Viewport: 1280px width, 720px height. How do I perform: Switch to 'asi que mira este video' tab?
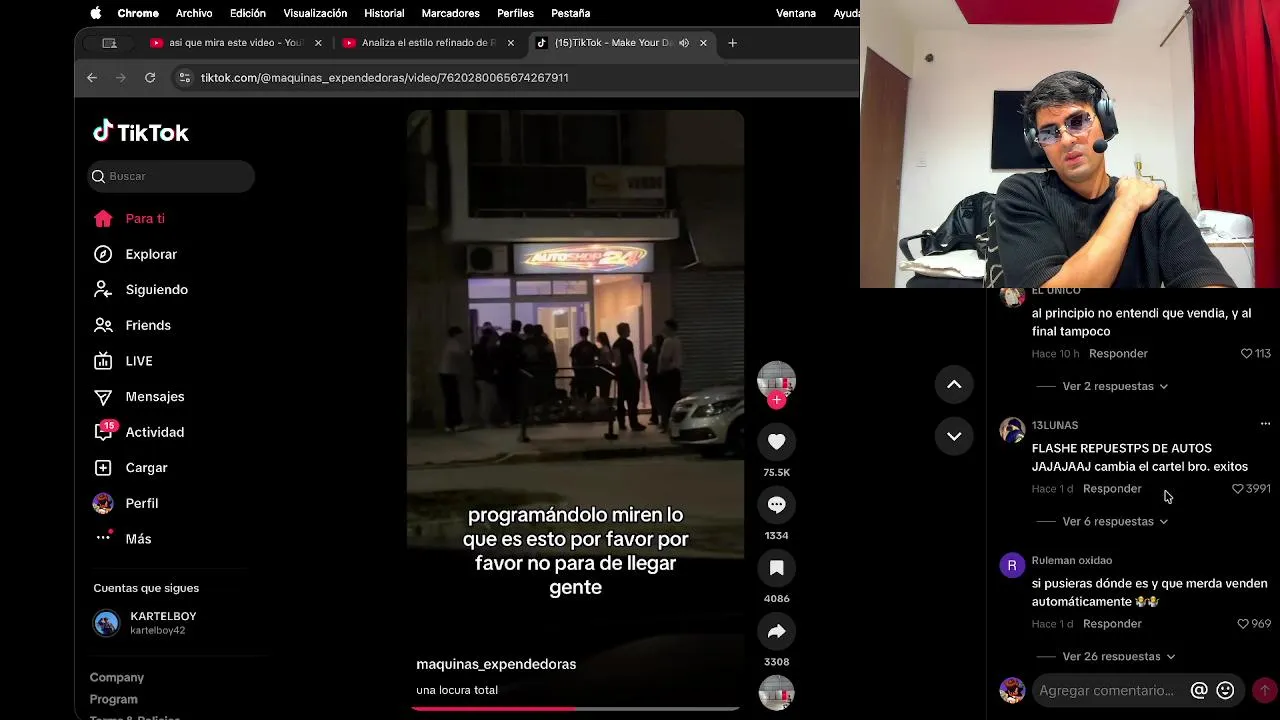[x=235, y=43]
